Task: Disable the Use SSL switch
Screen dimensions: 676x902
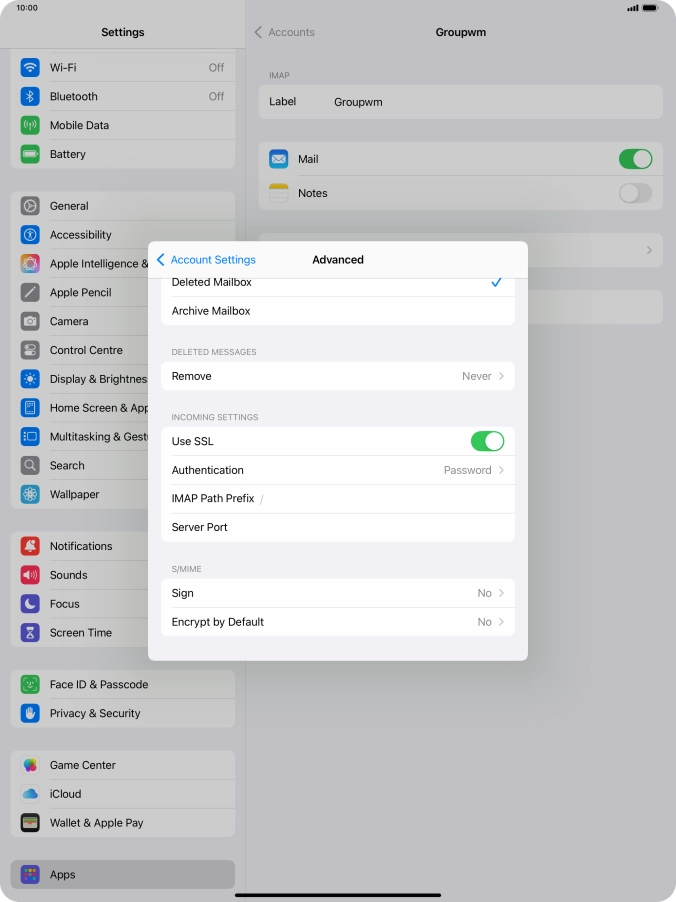Action: click(x=487, y=442)
